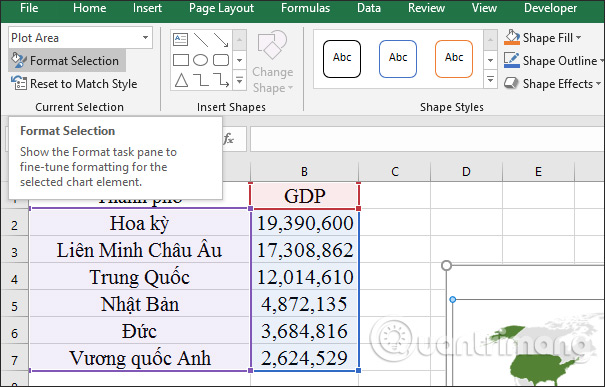This screenshot has height=387, width=605.
Task: Choose the rounded rectangle shape
Action: point(221,60)
